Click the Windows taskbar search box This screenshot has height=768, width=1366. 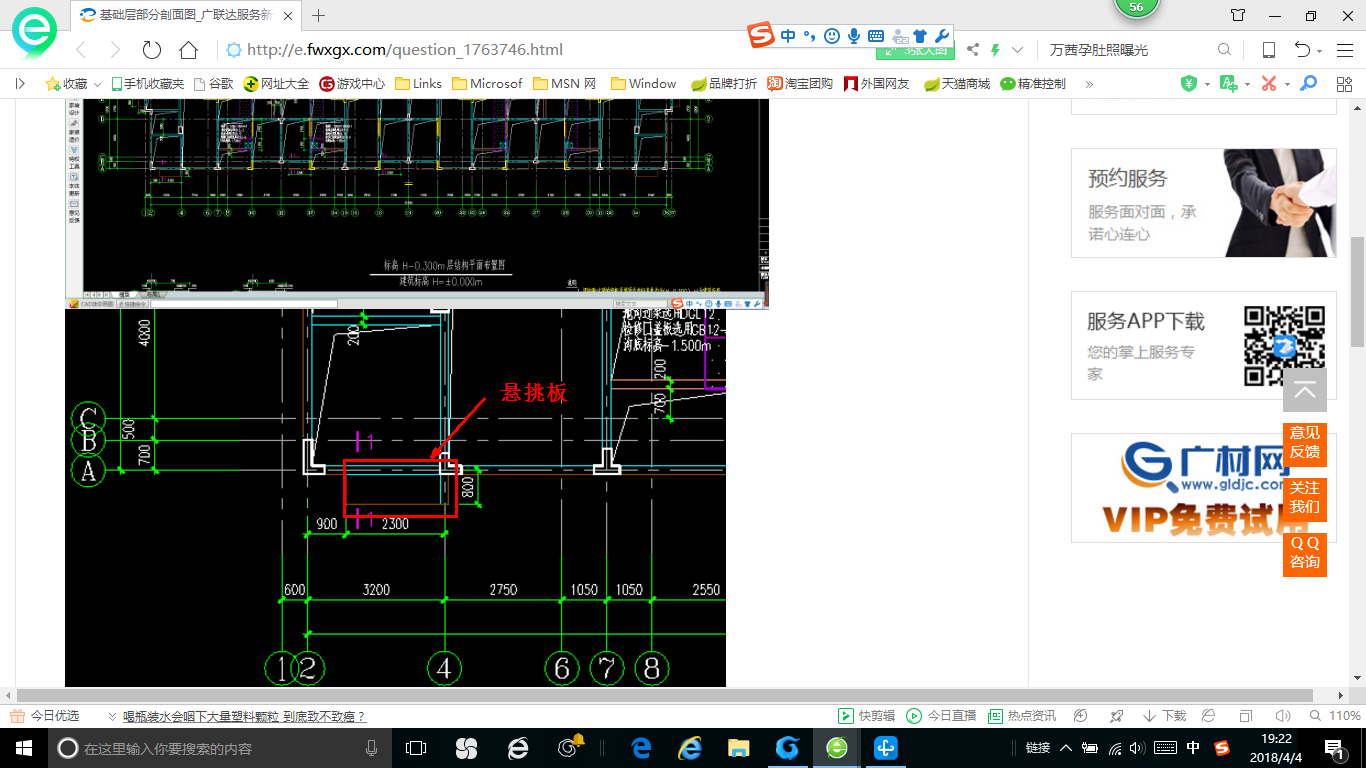tap(217, 748)
